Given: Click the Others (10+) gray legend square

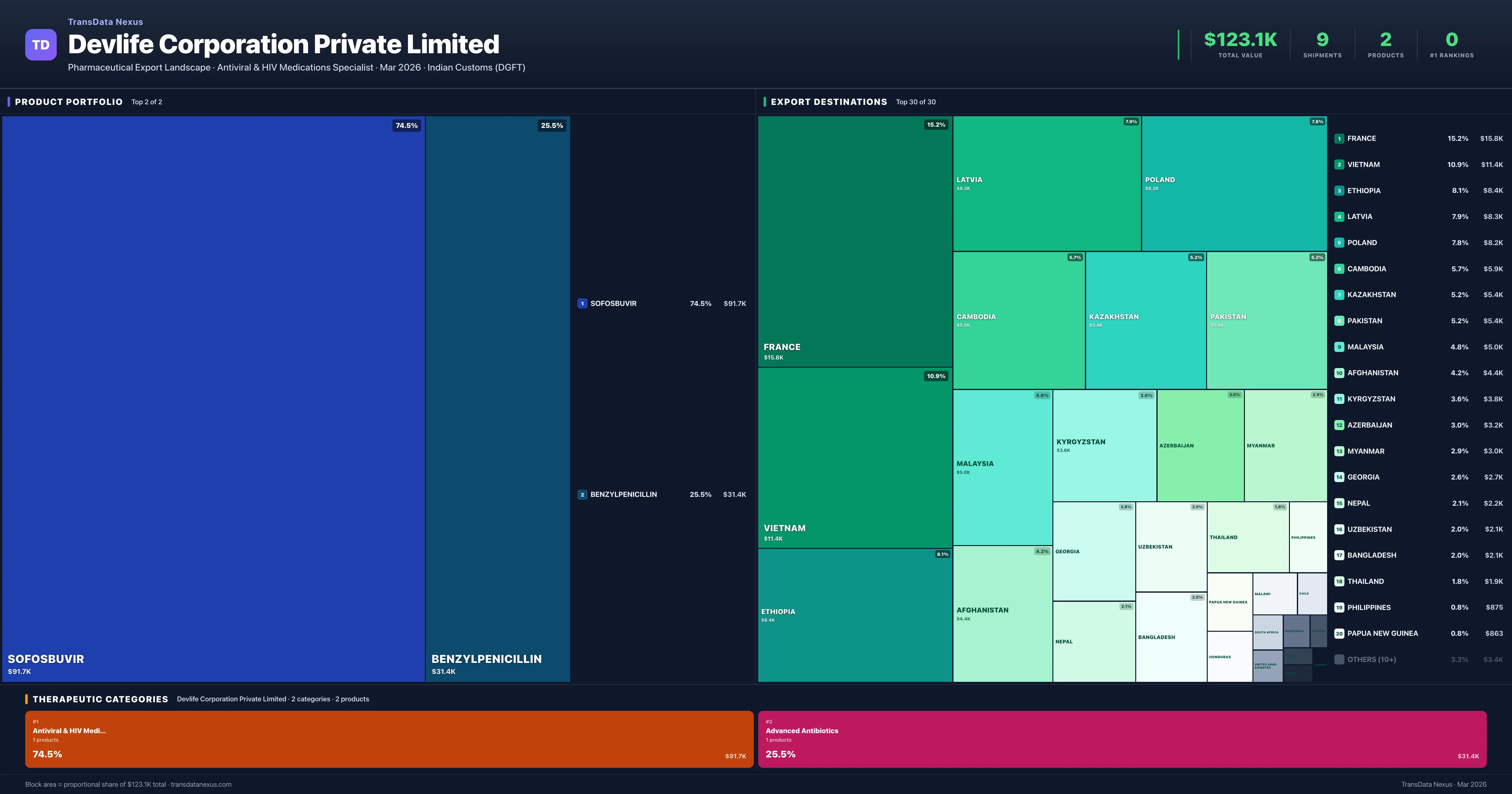Looking at the screenshot, I should click(1339, 659).
